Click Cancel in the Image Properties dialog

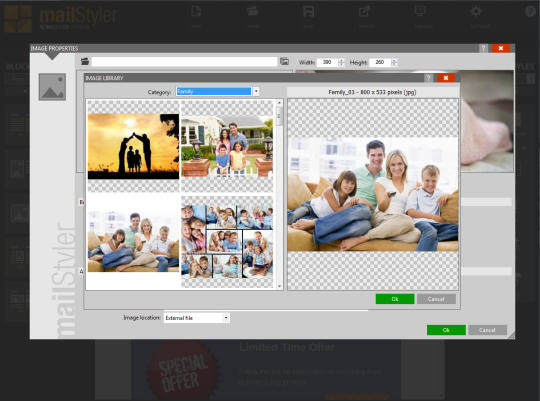487,330
